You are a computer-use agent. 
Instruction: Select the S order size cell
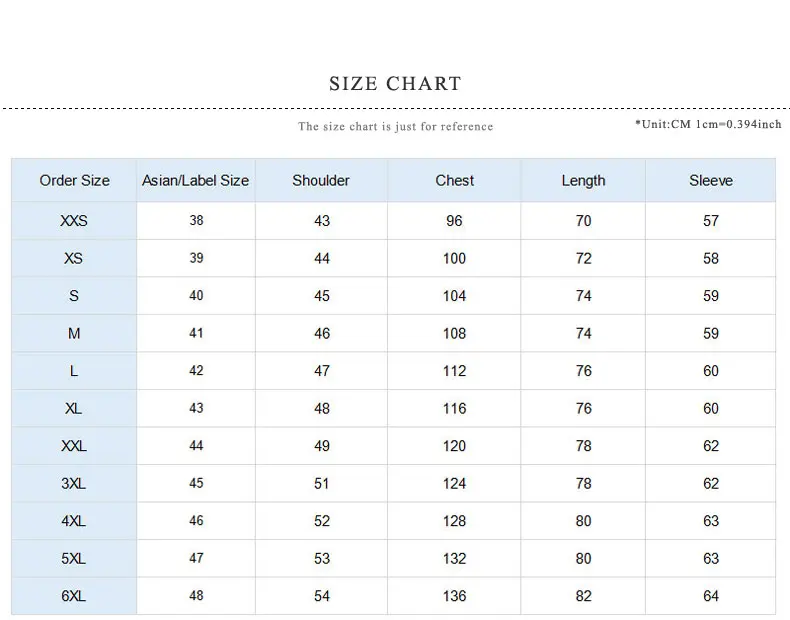pos(74,296)
